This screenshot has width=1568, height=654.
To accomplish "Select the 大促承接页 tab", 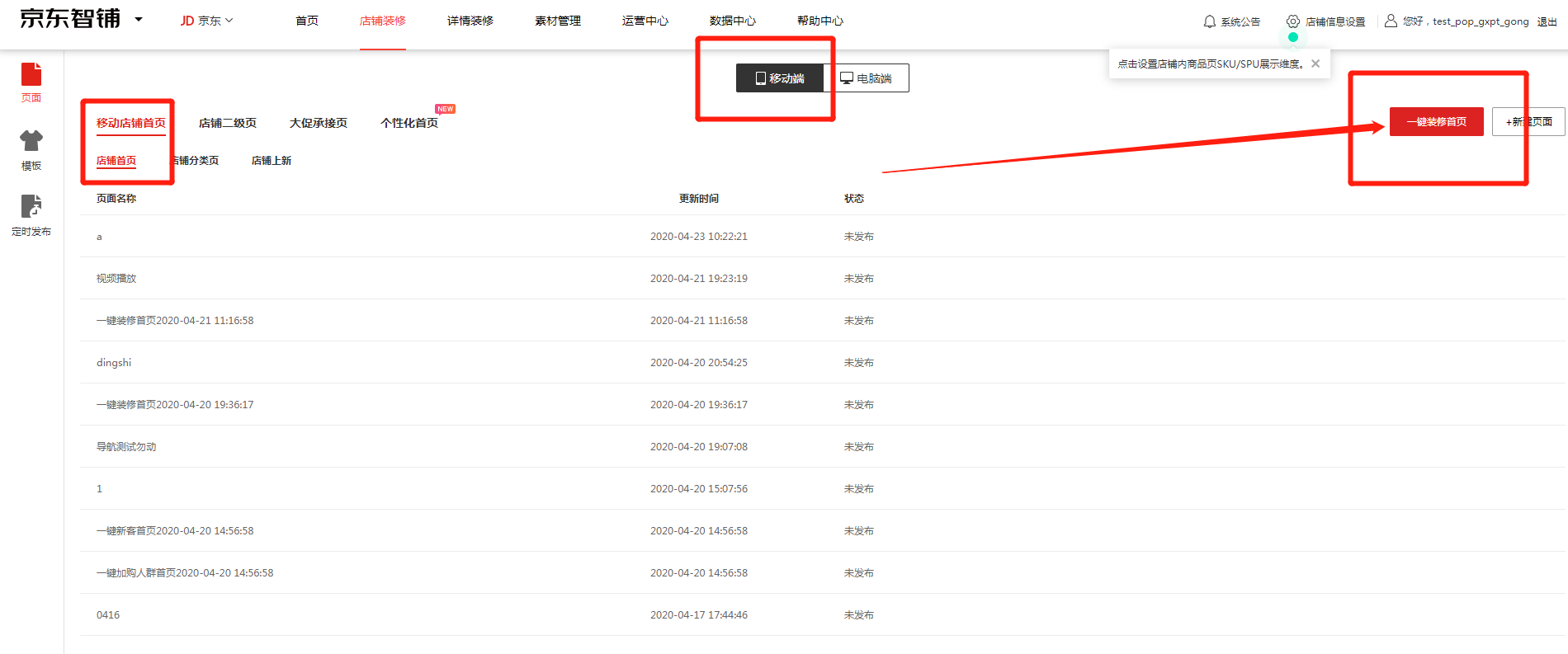I will (319, 123).
